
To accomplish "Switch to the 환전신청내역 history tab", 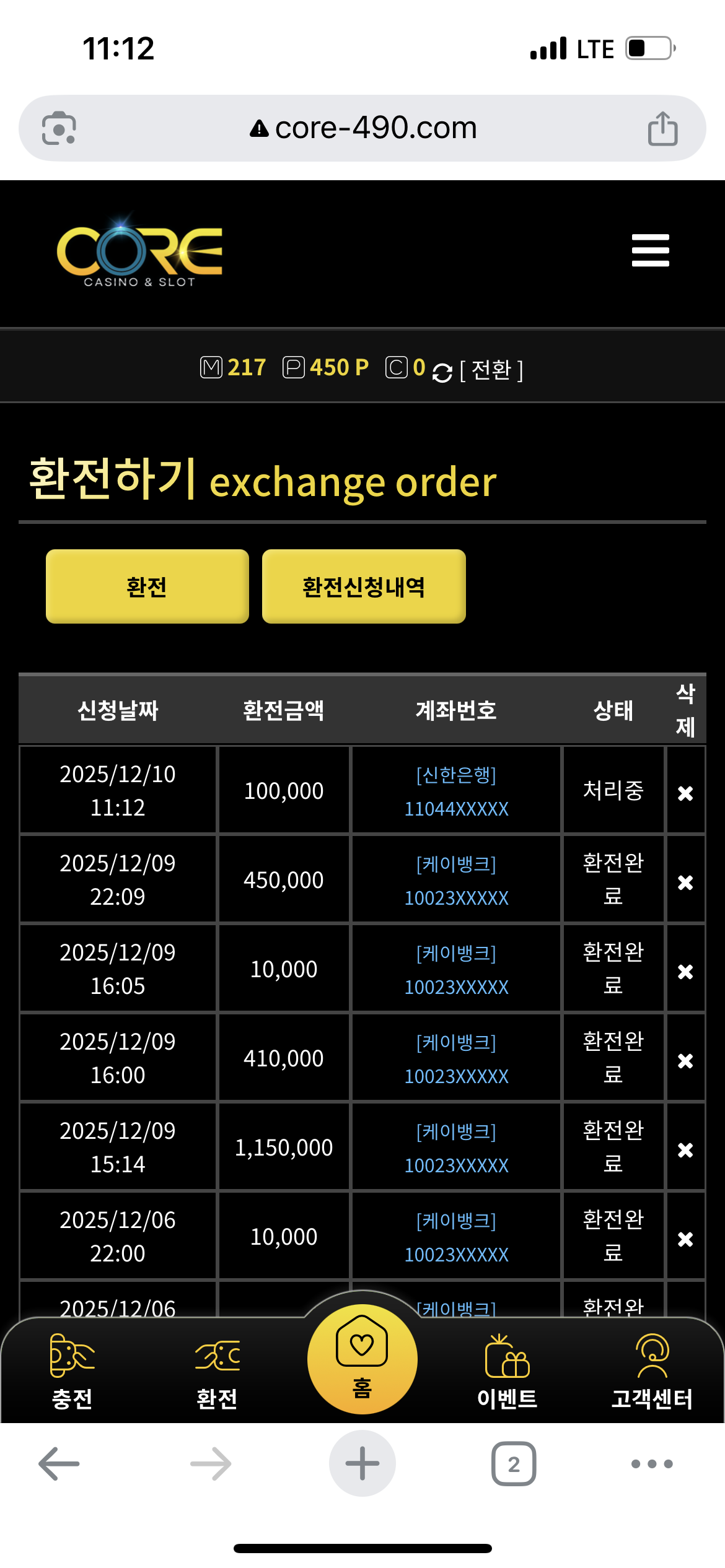I will (364, 586).
